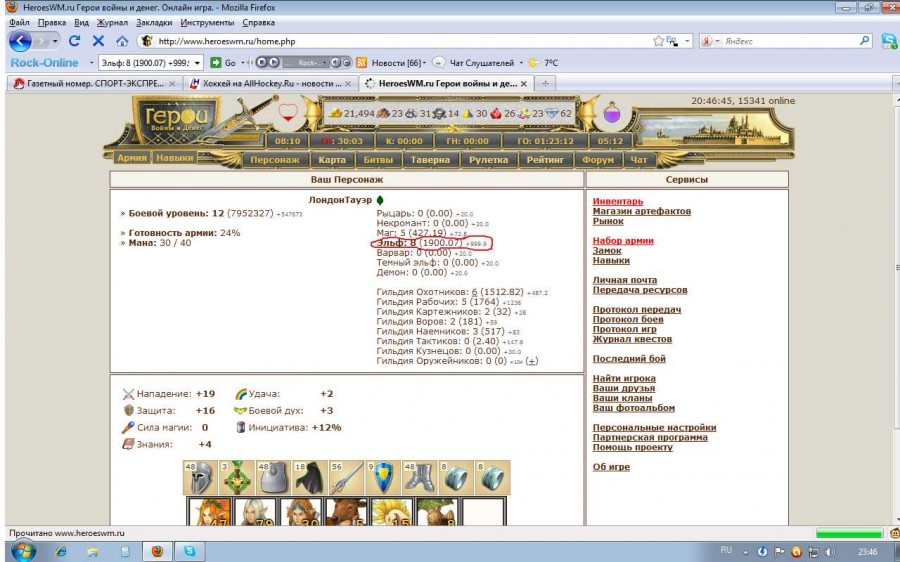Open the Таверна game section
900x562 pixels.
[428, 160]
